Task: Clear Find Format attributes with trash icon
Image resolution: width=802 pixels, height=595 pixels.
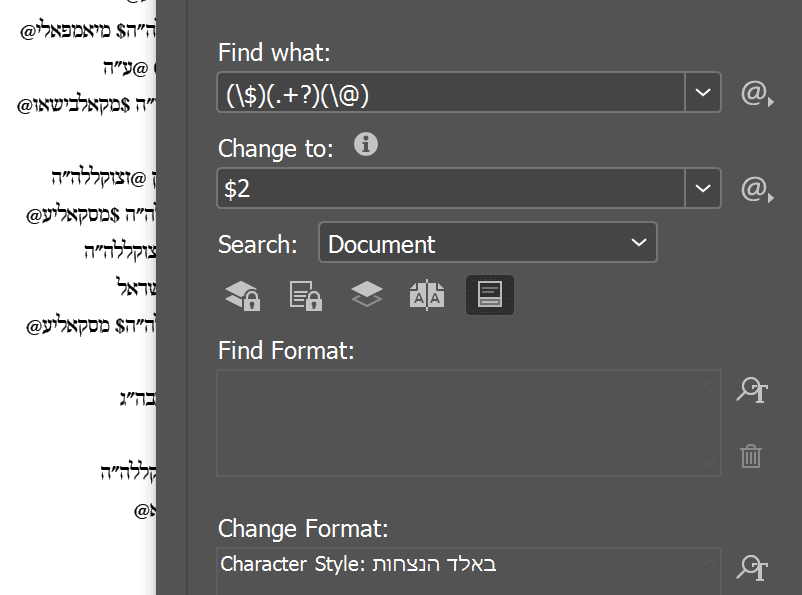Action: (x=751, y=456)
